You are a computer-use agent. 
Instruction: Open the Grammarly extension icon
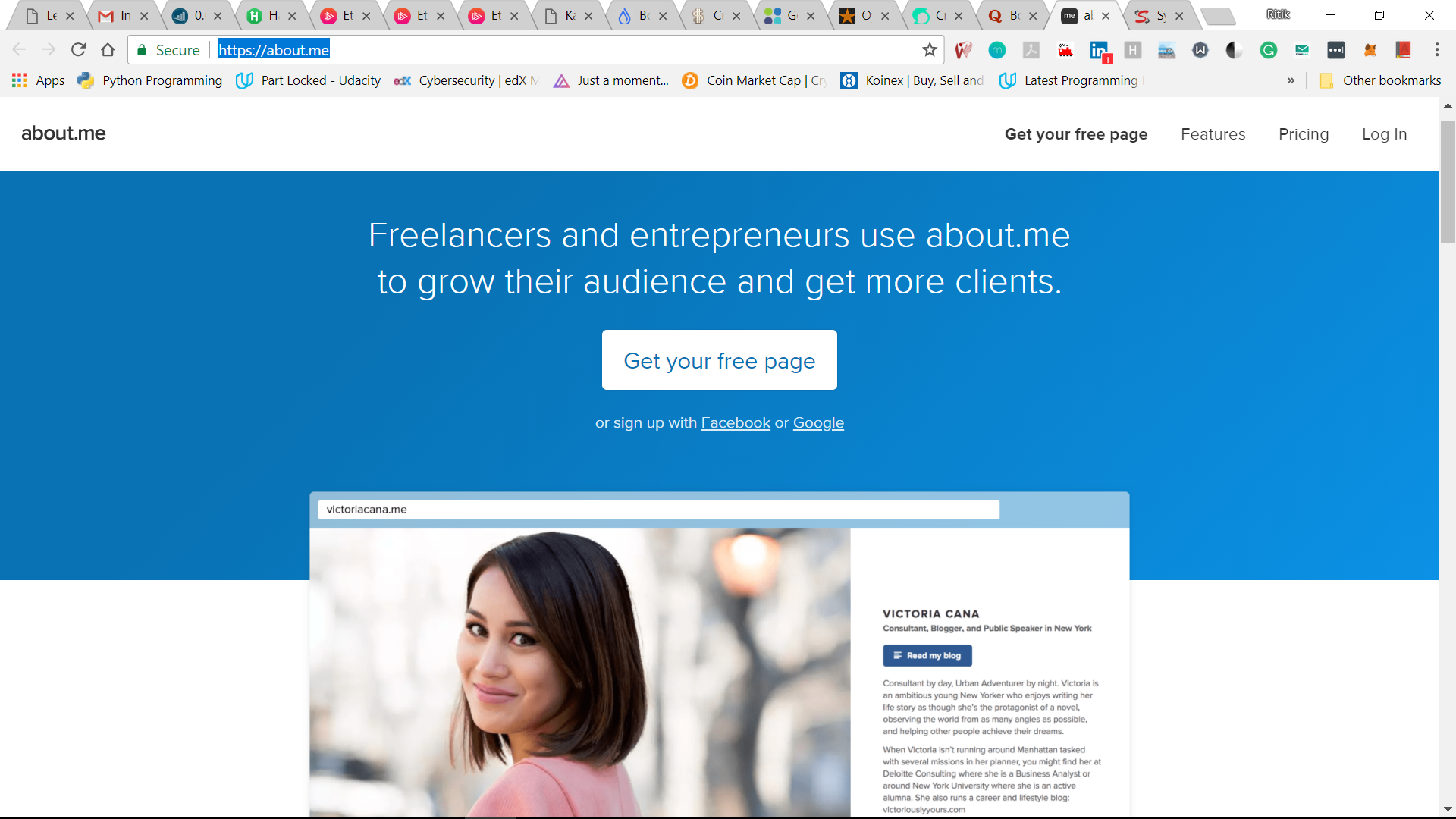[1268, 50]
